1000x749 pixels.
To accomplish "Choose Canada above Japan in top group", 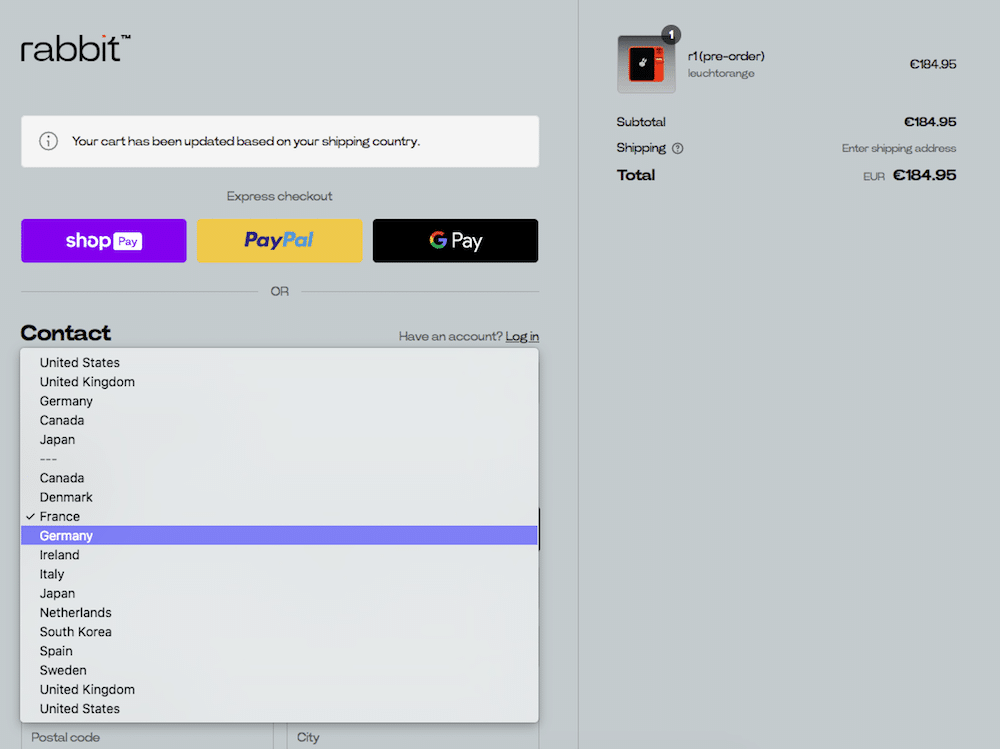I will coord(279,420).
